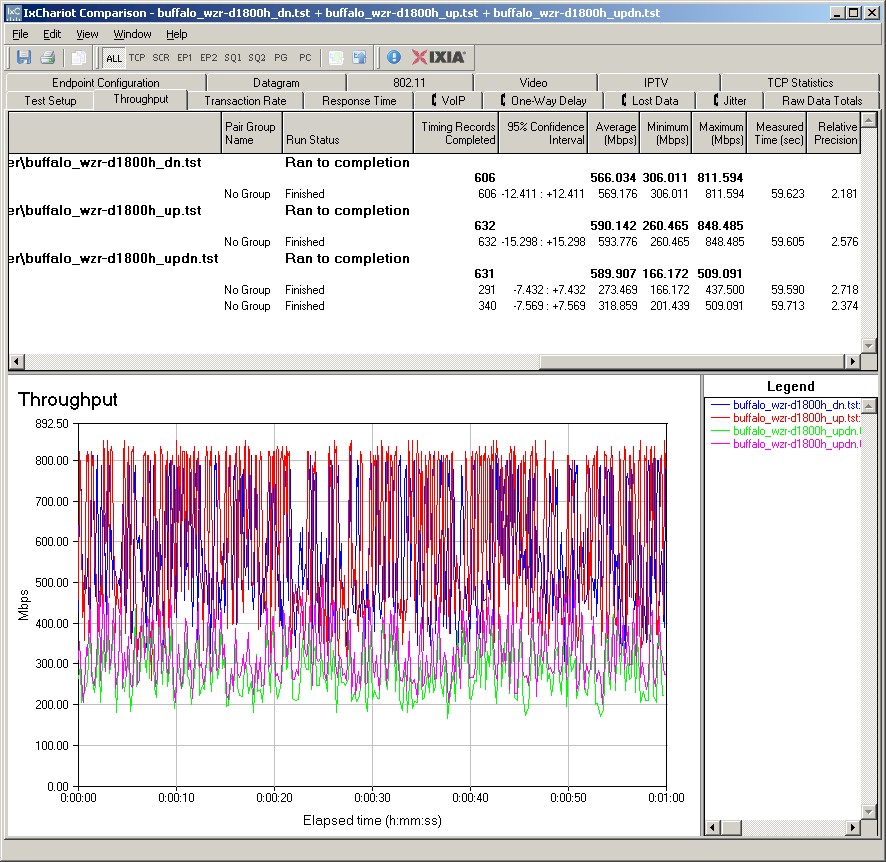This screenshot has width=886, height=862.
Task: Click the legend scroll-down arrow
Action: tap(869, 812)
